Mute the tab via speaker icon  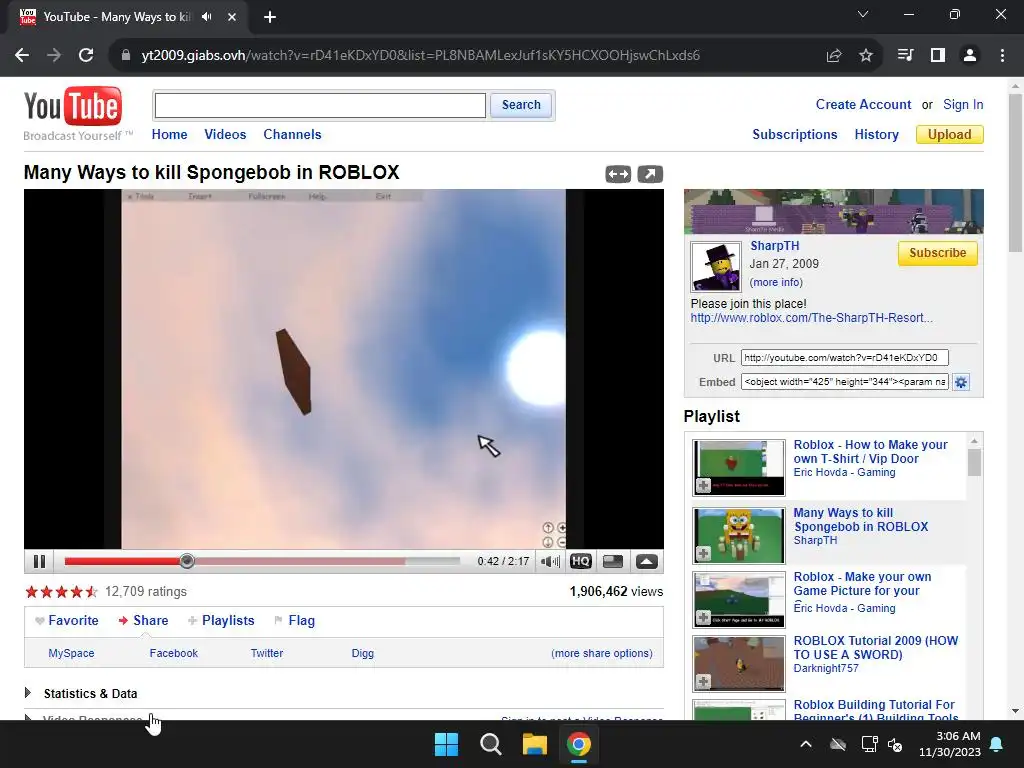207,17
